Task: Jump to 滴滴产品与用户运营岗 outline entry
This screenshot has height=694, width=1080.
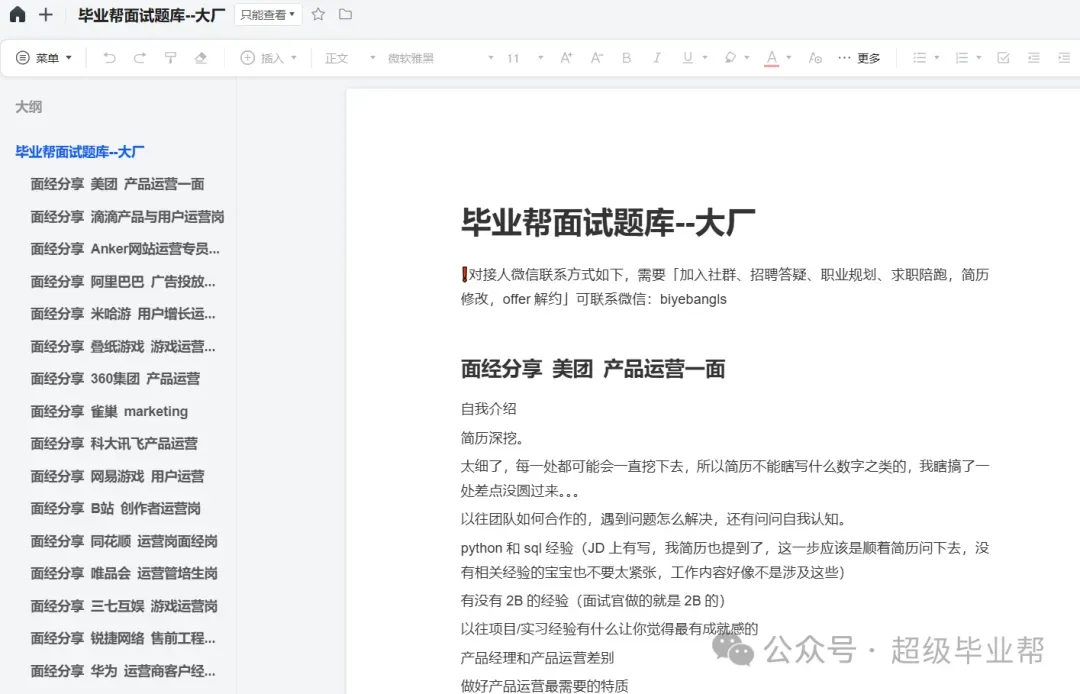Action: tap(127, 217)
